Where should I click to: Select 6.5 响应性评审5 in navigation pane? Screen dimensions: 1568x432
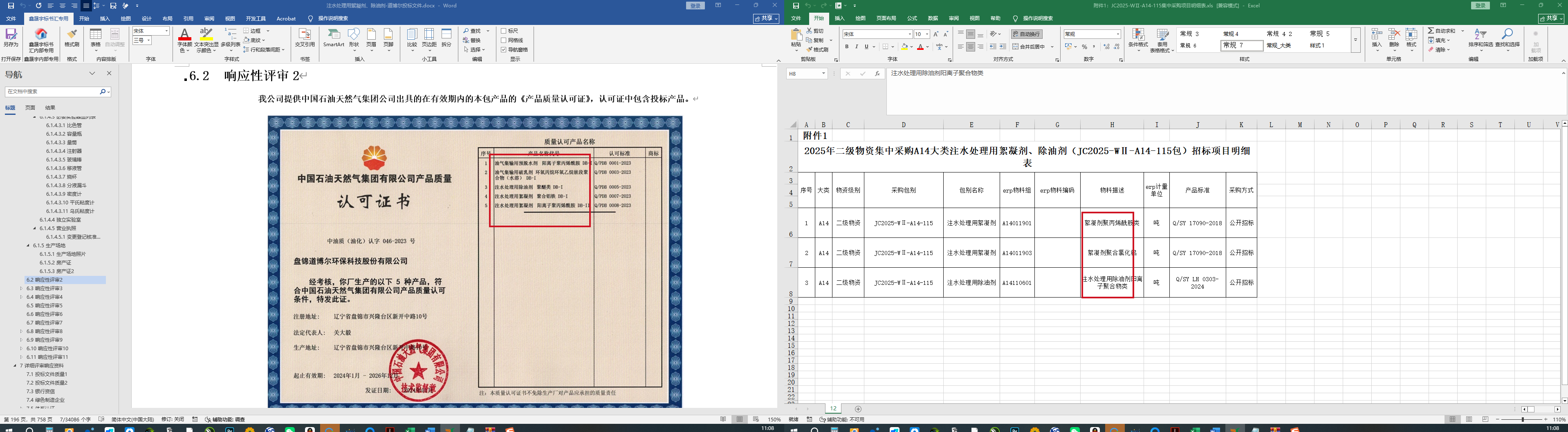pos(45,305)
